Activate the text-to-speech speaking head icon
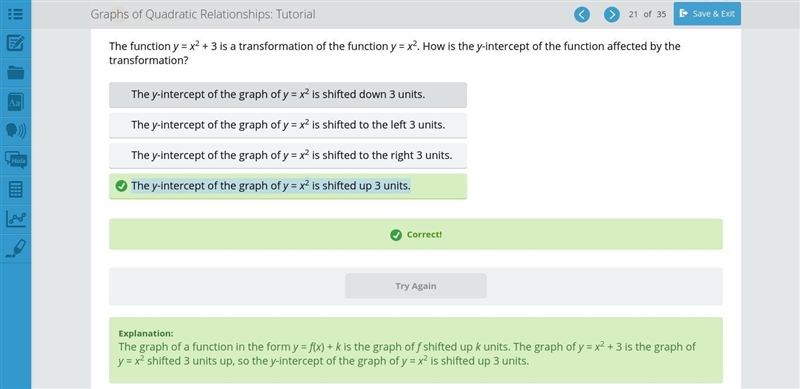The image size is (800, 389). (15, 131)
